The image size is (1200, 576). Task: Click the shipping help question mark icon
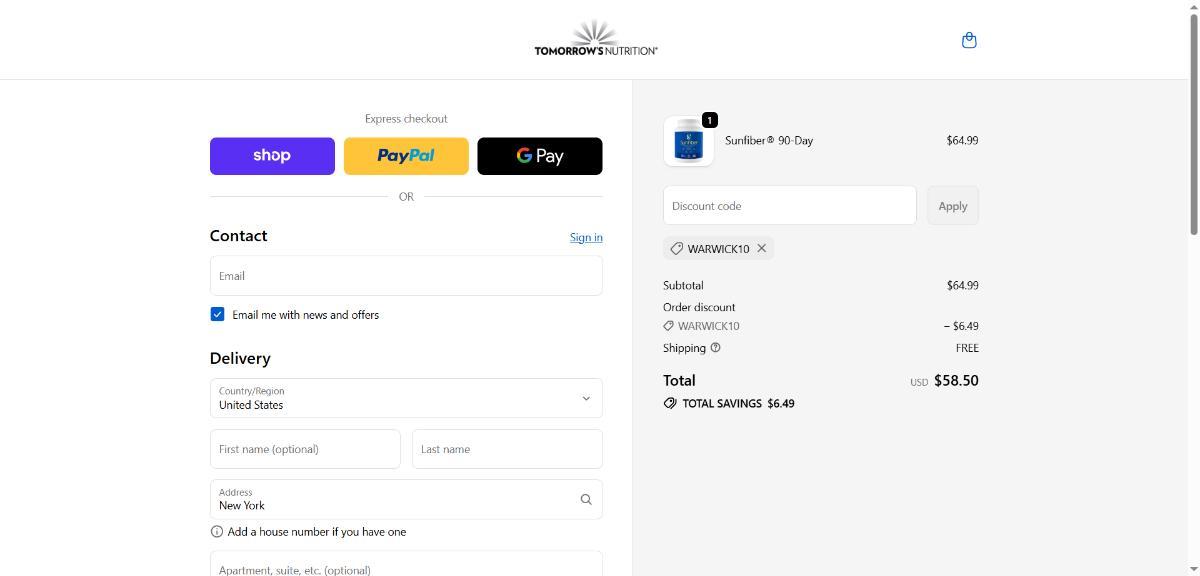point(715,348)
